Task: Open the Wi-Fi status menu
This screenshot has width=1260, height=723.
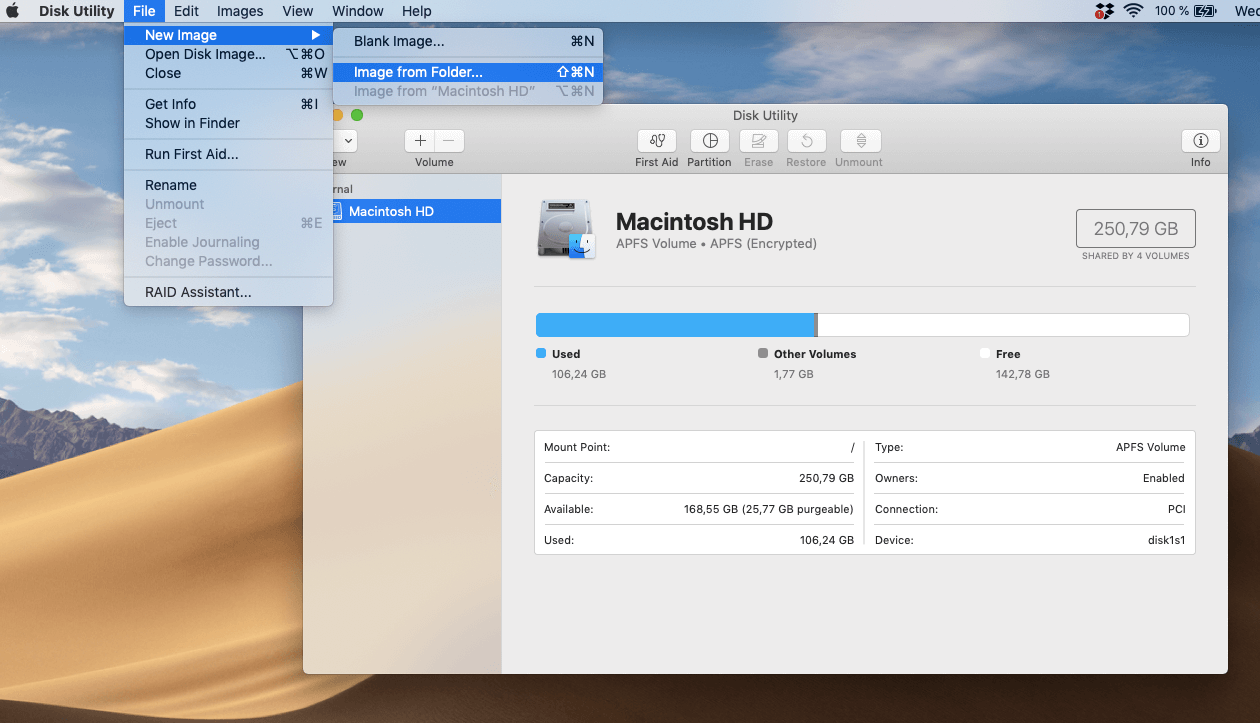Action: [x=1133, y=11]
